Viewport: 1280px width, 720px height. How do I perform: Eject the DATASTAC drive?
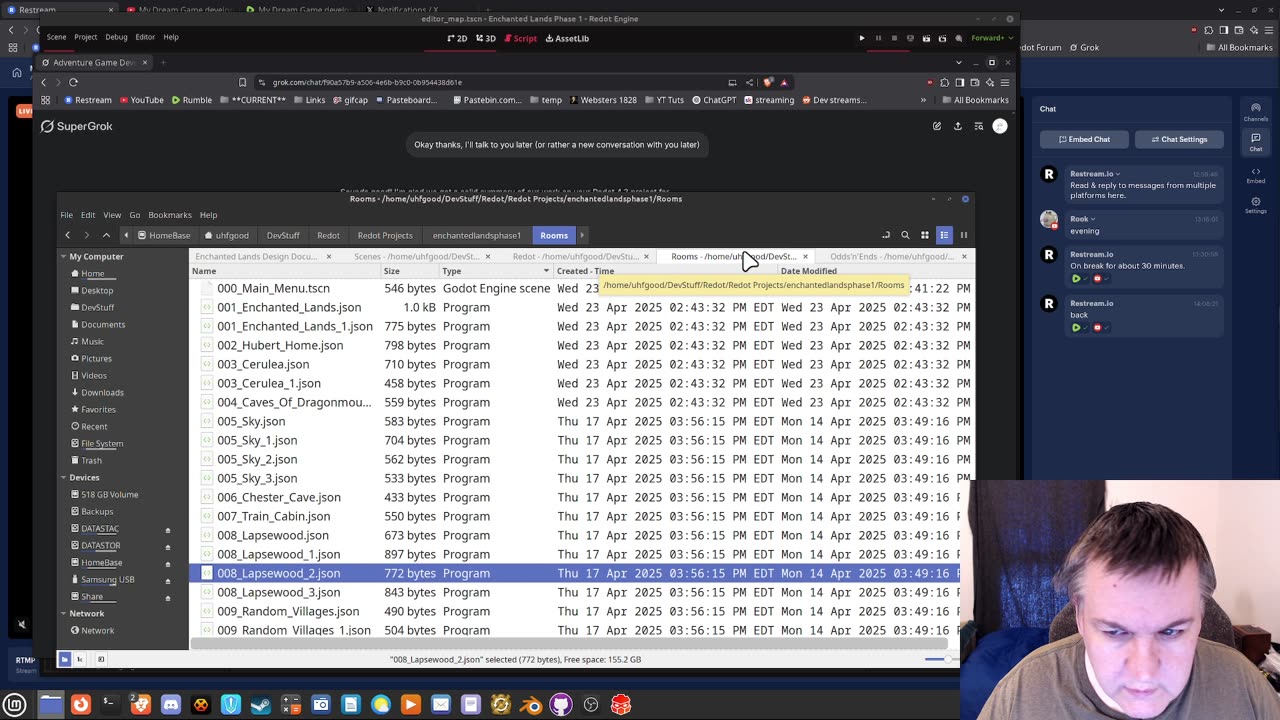168,529
